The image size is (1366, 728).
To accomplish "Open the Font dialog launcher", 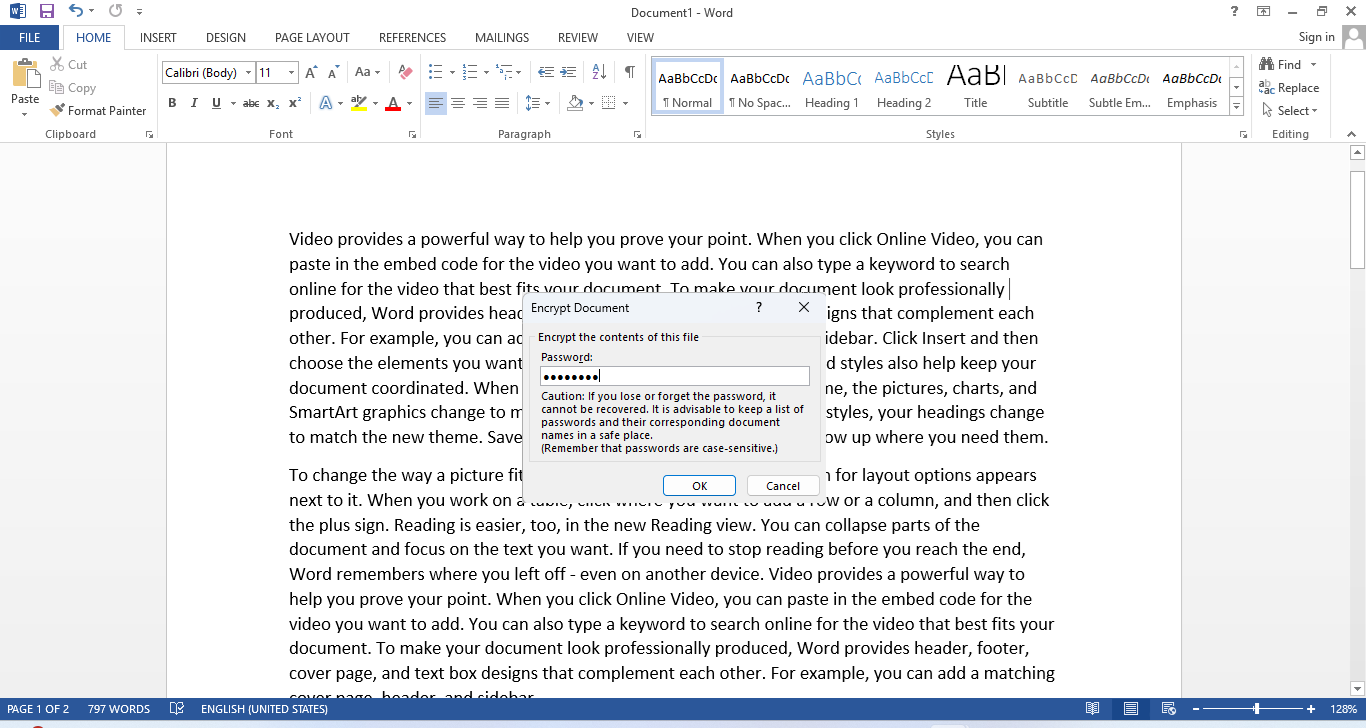I will click(x=411, y=134).
